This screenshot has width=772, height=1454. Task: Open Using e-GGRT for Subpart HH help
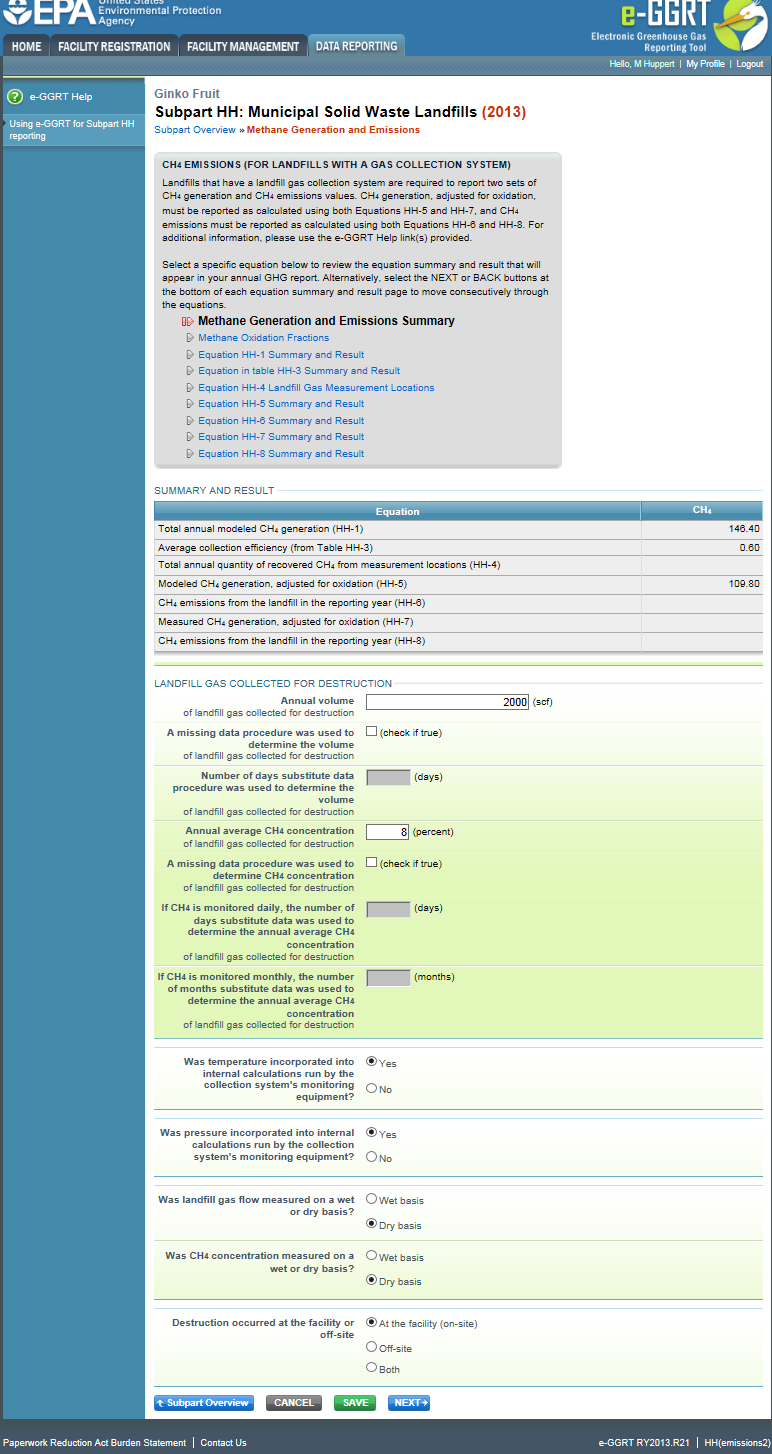click(71, 130)
